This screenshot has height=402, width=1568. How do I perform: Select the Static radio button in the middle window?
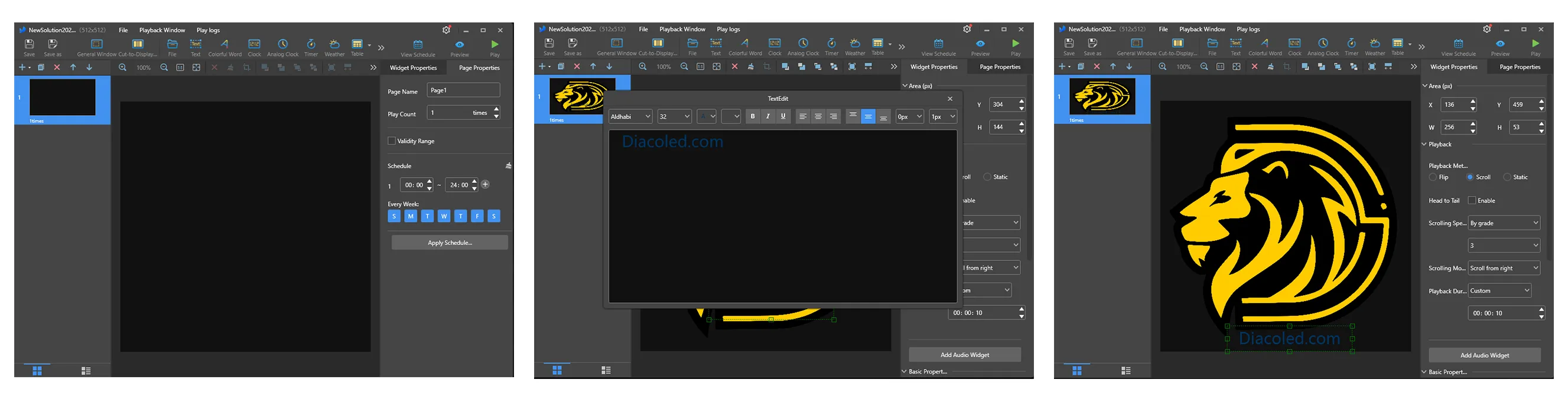[x=987, y=177]
